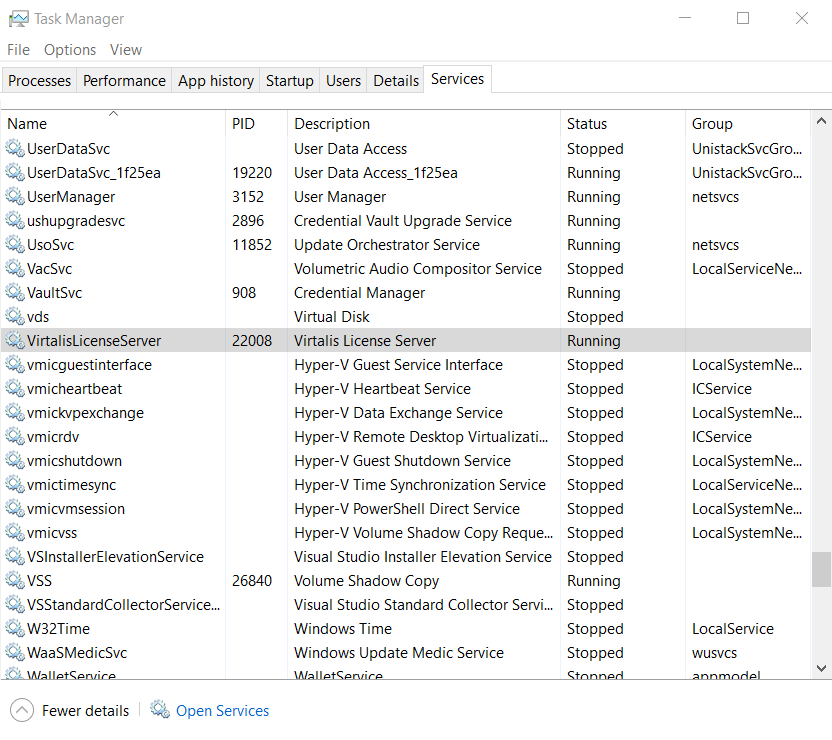Click the gear icon next to UserManager
The height and width of the screenshot is (740, 832).
[x=15, y=197]
